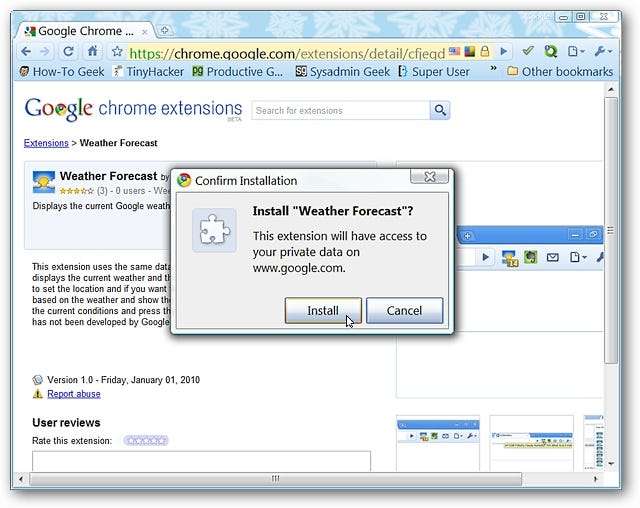Click the scroll up arrow of the vertical scrollbar

coord(611,89)
